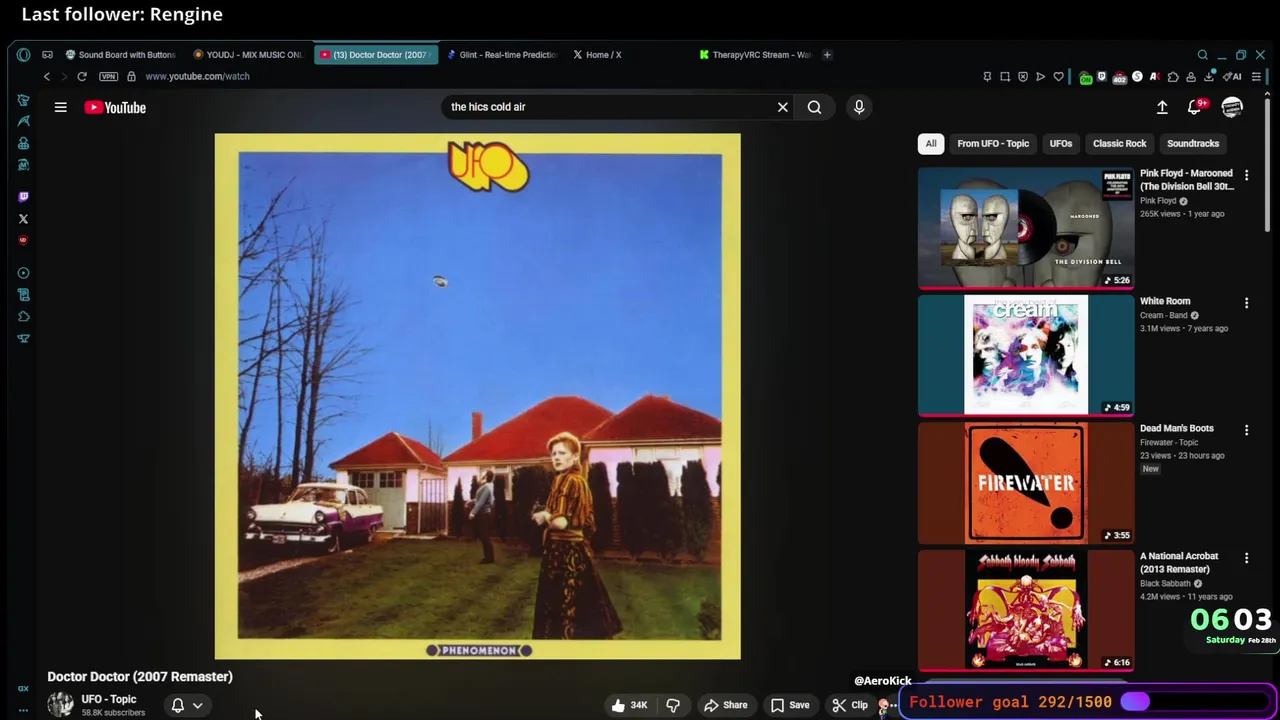Reload the page with refresh icon
This screenshot has height=720, width=1280.
tap(82, 76)
